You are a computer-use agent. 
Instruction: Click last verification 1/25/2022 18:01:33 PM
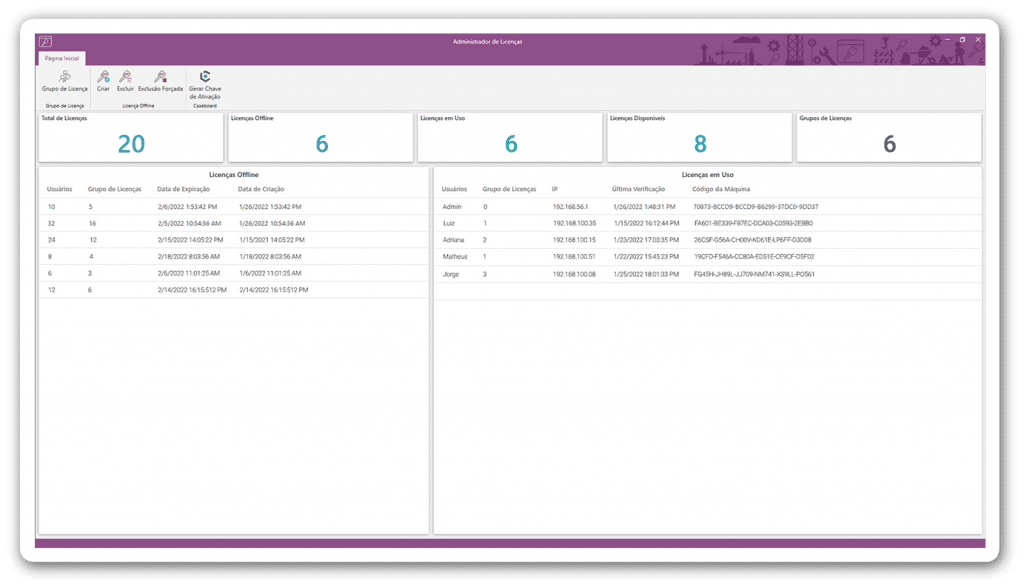(646, 274)
